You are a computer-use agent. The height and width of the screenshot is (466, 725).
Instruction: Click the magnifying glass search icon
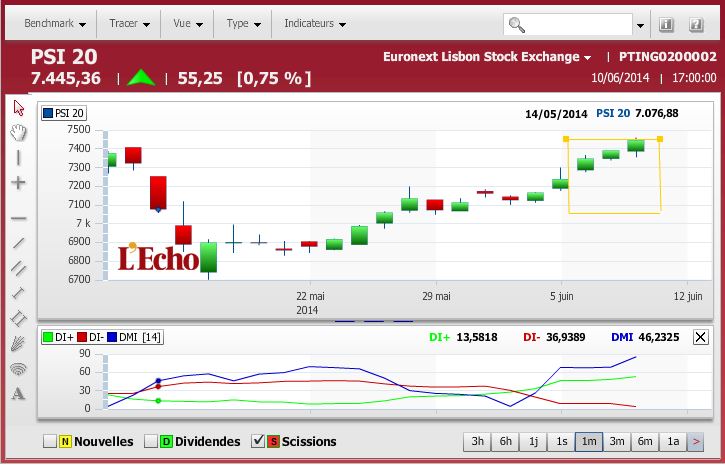pyautogui.click(x=516, y=24)
